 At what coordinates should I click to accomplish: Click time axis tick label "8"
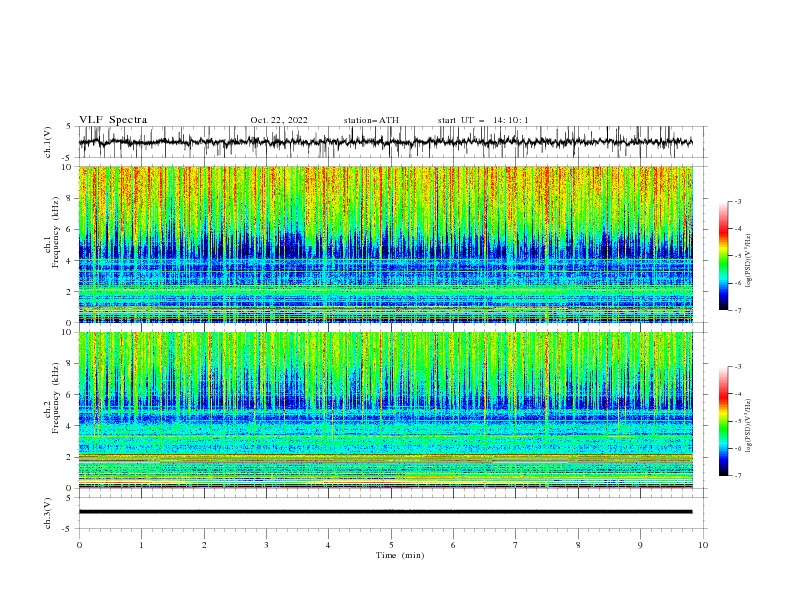pyautogui.click(x=578, y=545)
